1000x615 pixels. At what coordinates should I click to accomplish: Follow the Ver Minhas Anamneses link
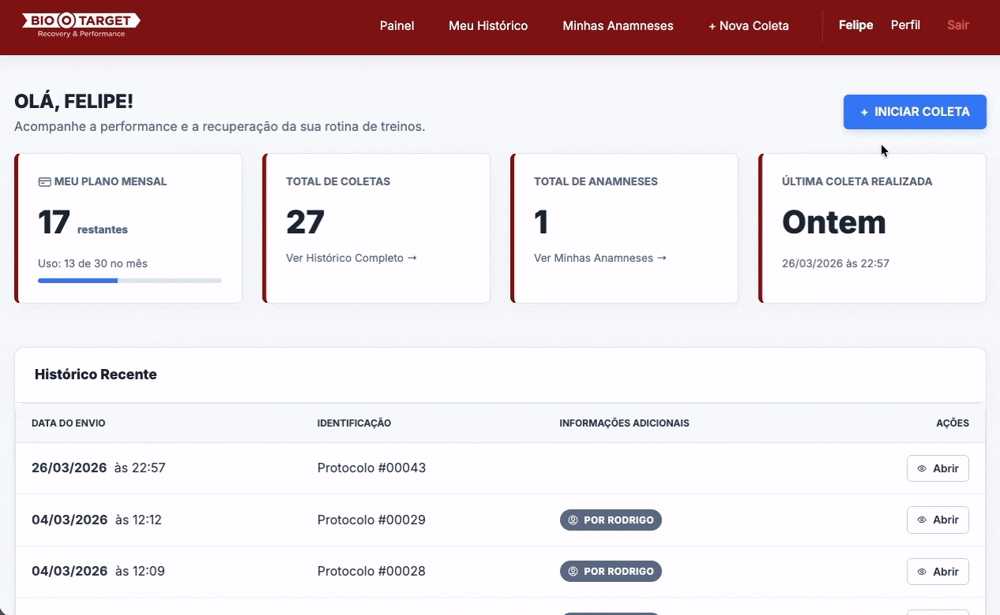click(600, 258)
